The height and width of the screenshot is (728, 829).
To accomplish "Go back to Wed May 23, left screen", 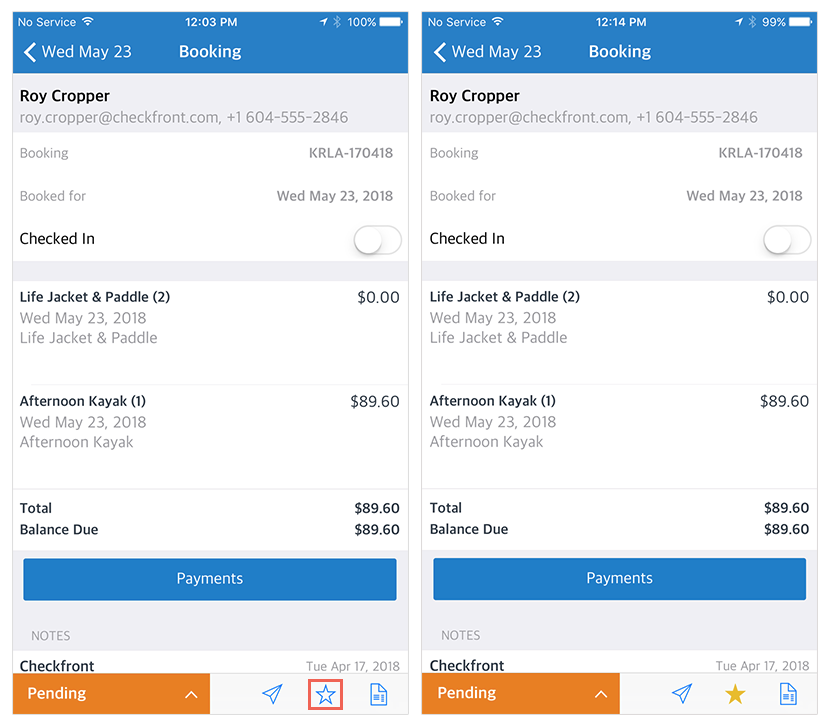I will 77,52.
